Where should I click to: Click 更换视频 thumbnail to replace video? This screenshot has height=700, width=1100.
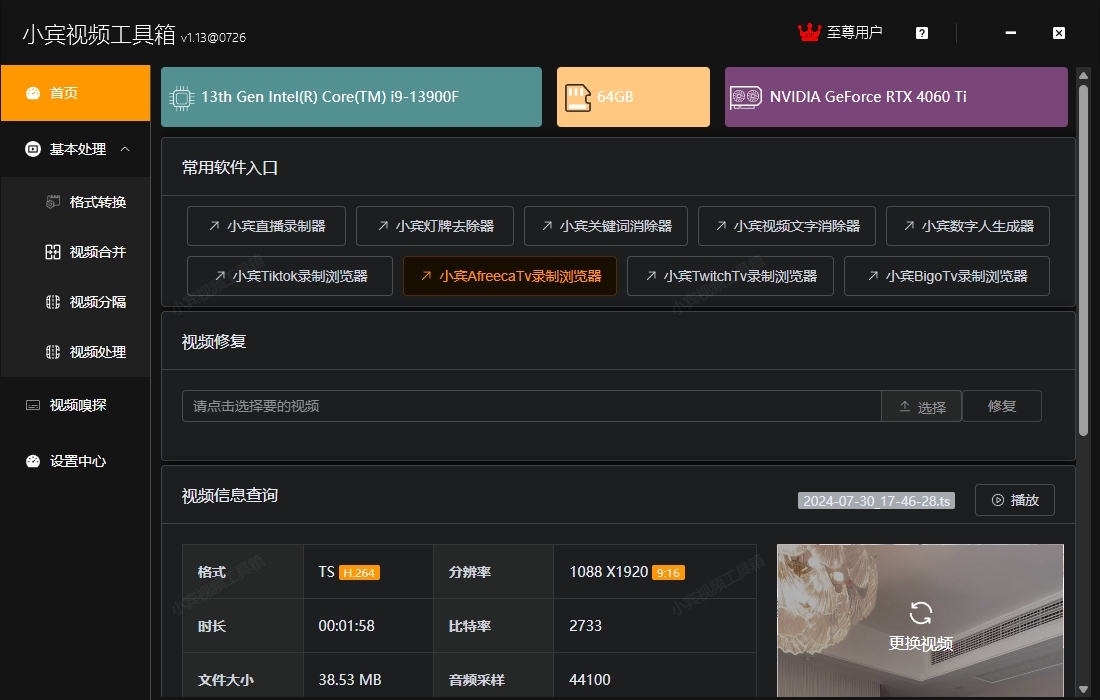(920, 622)
